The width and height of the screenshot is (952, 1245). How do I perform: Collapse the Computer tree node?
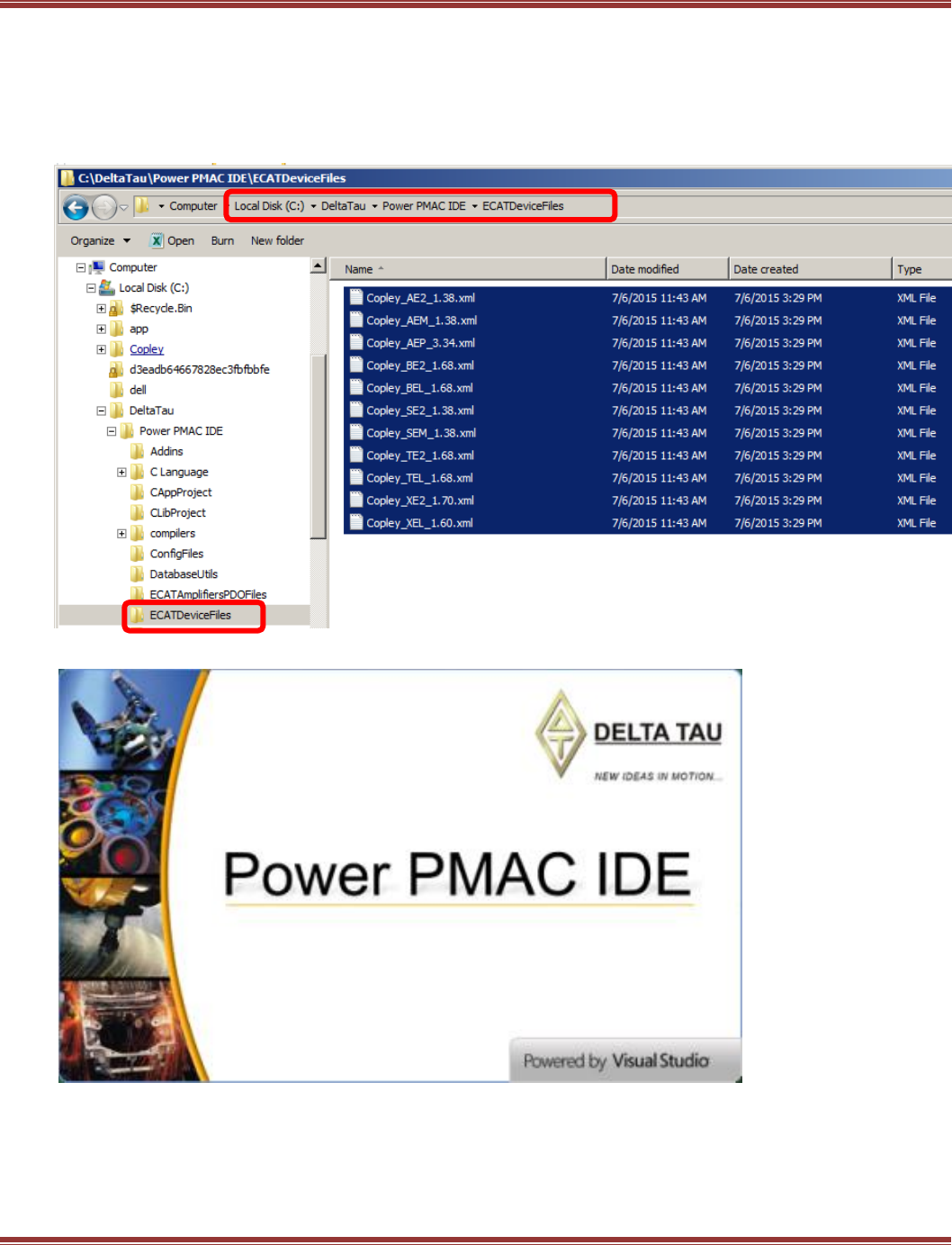click(81, 267)
